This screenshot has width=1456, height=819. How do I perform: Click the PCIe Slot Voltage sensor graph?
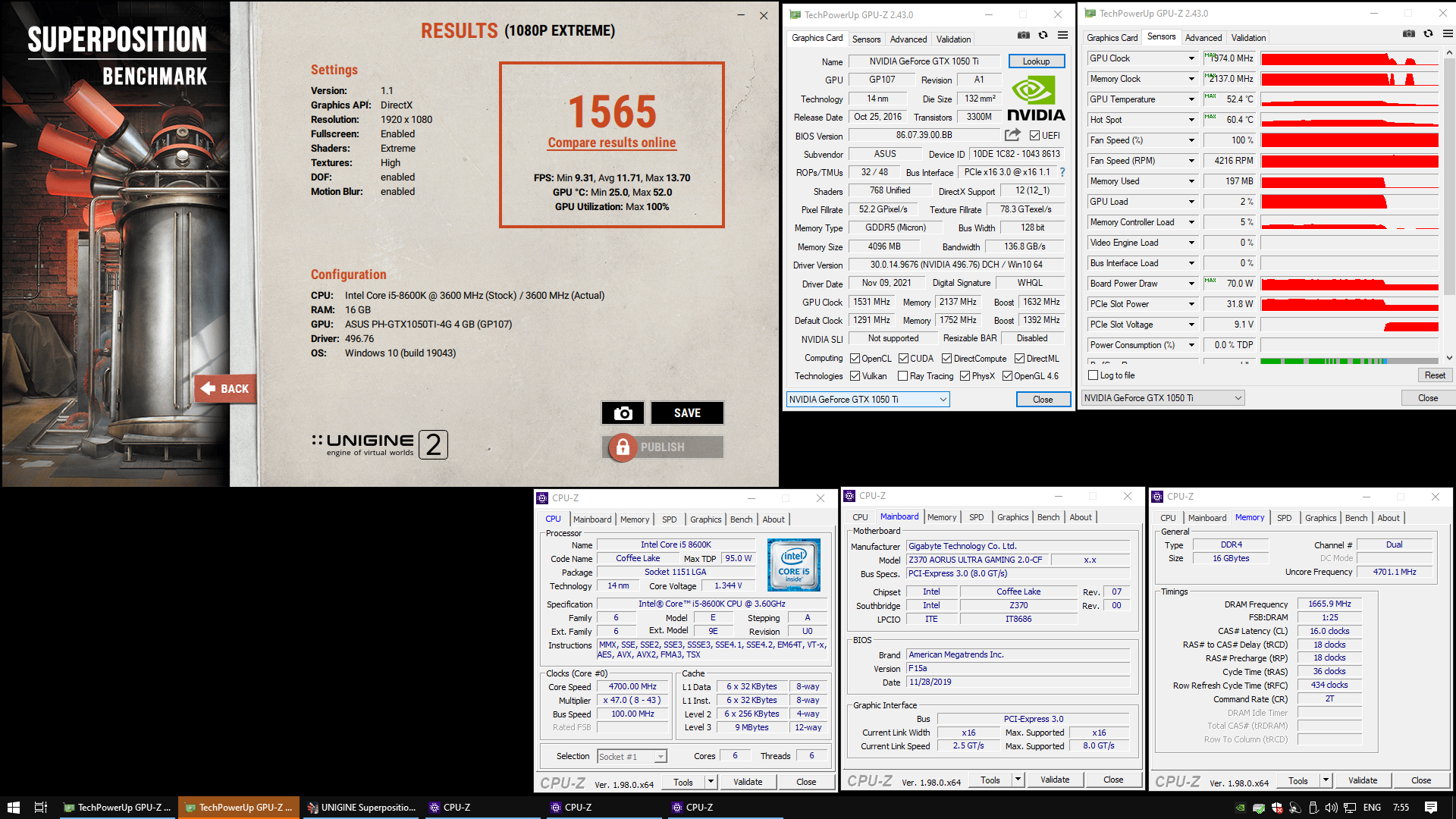[x=1349, y=325]
